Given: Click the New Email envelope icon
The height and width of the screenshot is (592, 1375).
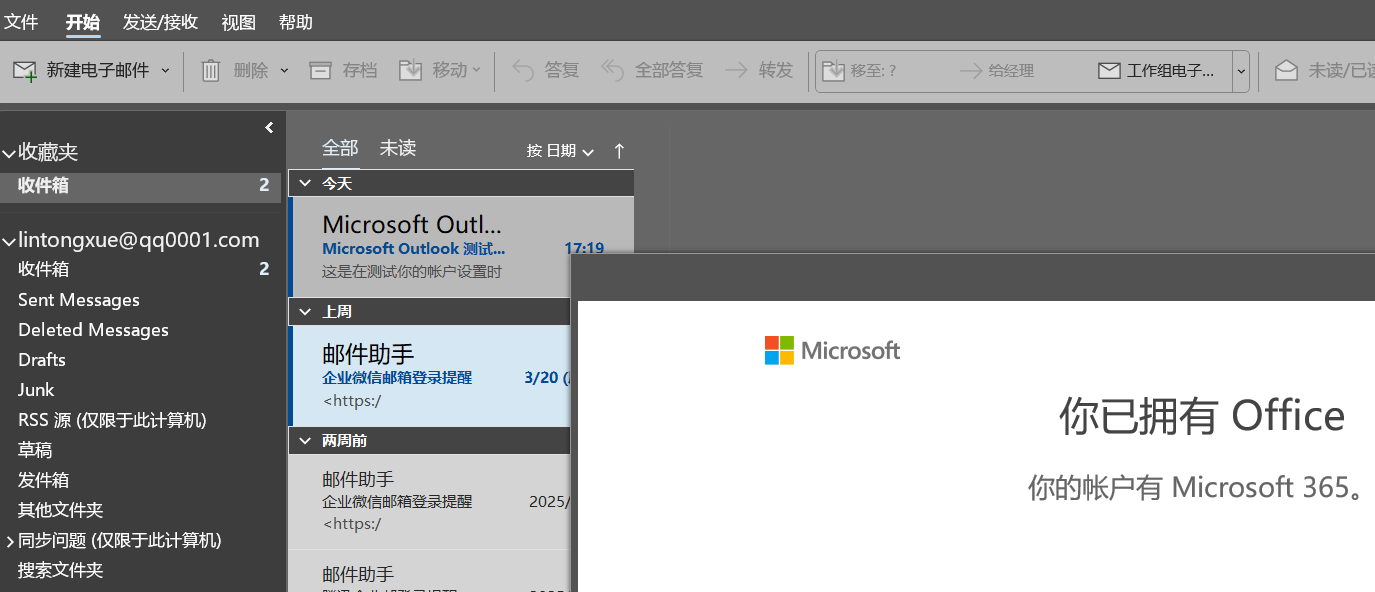Looking at the screenshot, I should point(25,71).
